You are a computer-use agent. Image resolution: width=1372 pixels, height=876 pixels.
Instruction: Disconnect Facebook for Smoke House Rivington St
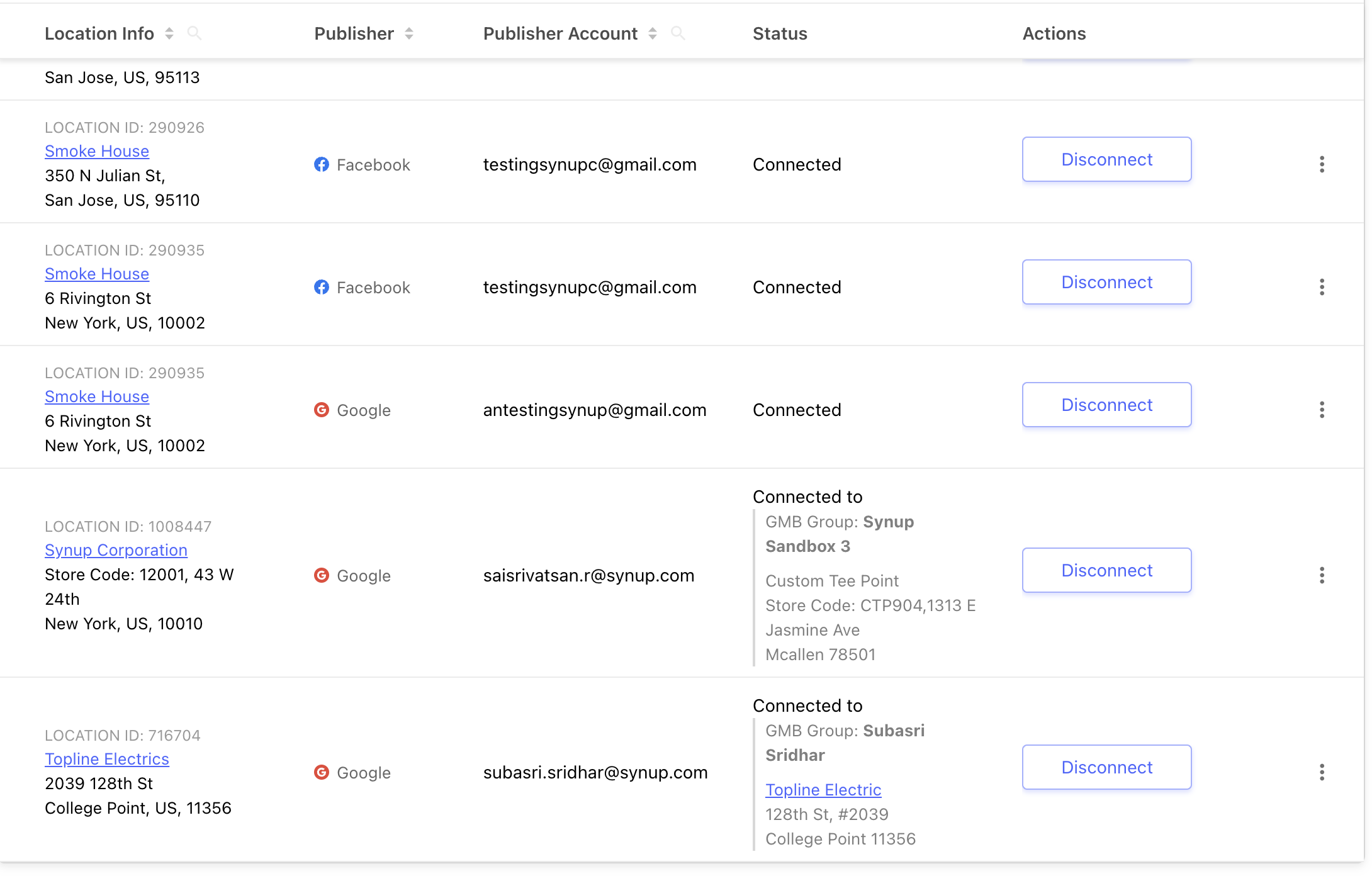coord(1106,282)
